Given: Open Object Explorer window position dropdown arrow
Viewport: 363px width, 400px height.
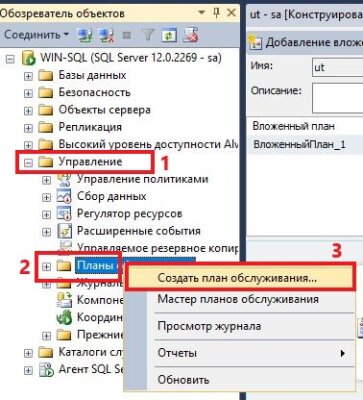Looking at the screenshot, I should [x=201, y=13].
